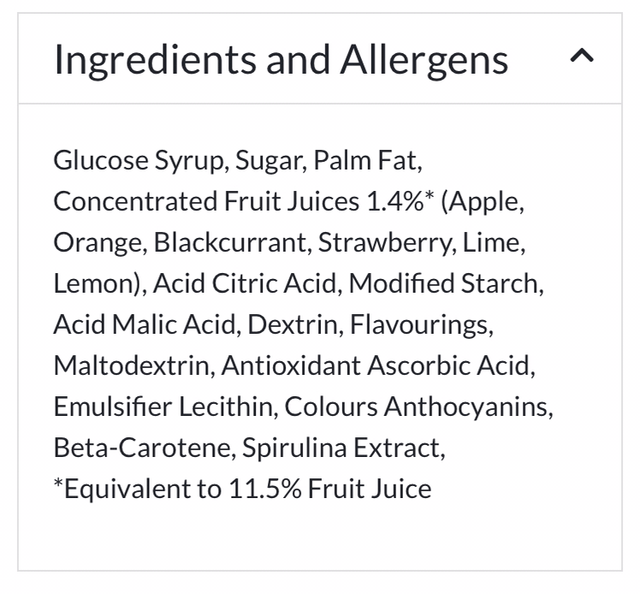Click Antioxidant Ascorbic Acid text
Viewport: 640px width, 594px height.
coord(378,366)
